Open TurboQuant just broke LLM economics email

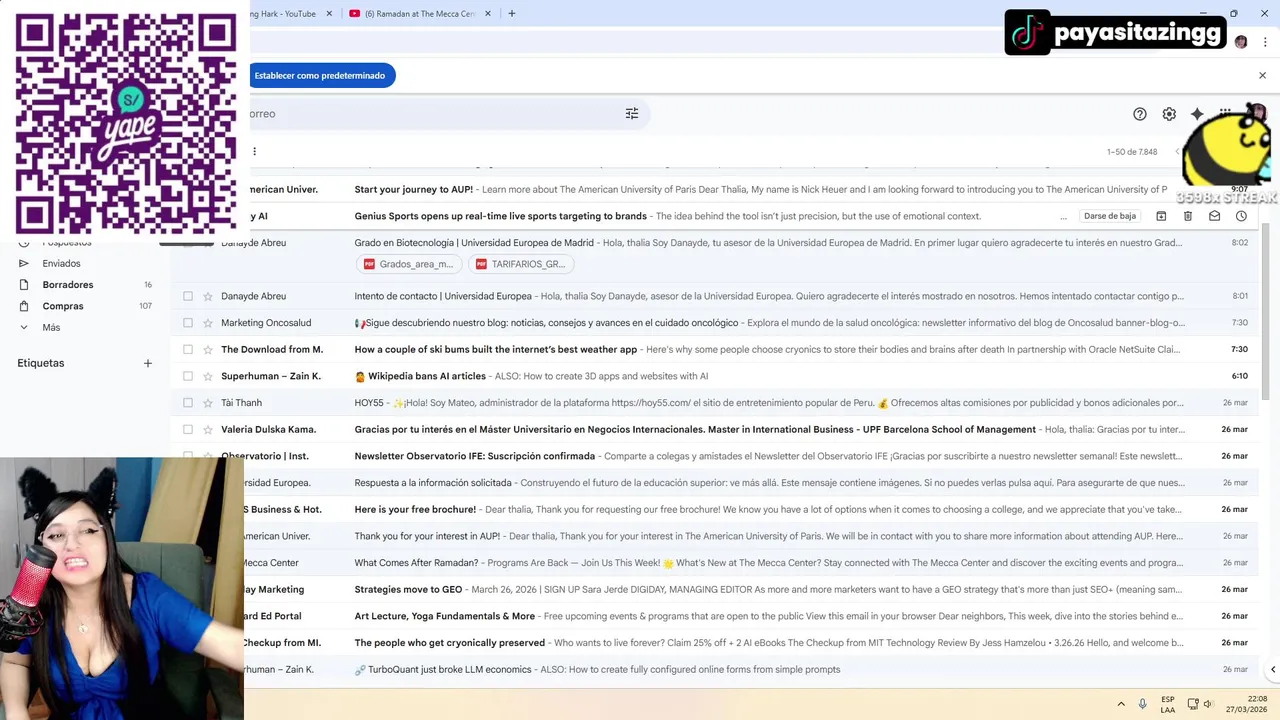pyautogui.click(x=450, y=670)
